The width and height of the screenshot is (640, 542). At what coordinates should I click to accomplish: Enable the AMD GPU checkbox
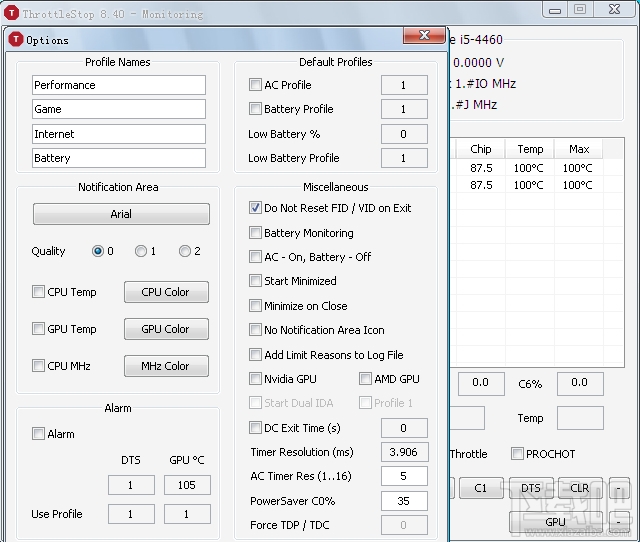click(x=366, y=379)
